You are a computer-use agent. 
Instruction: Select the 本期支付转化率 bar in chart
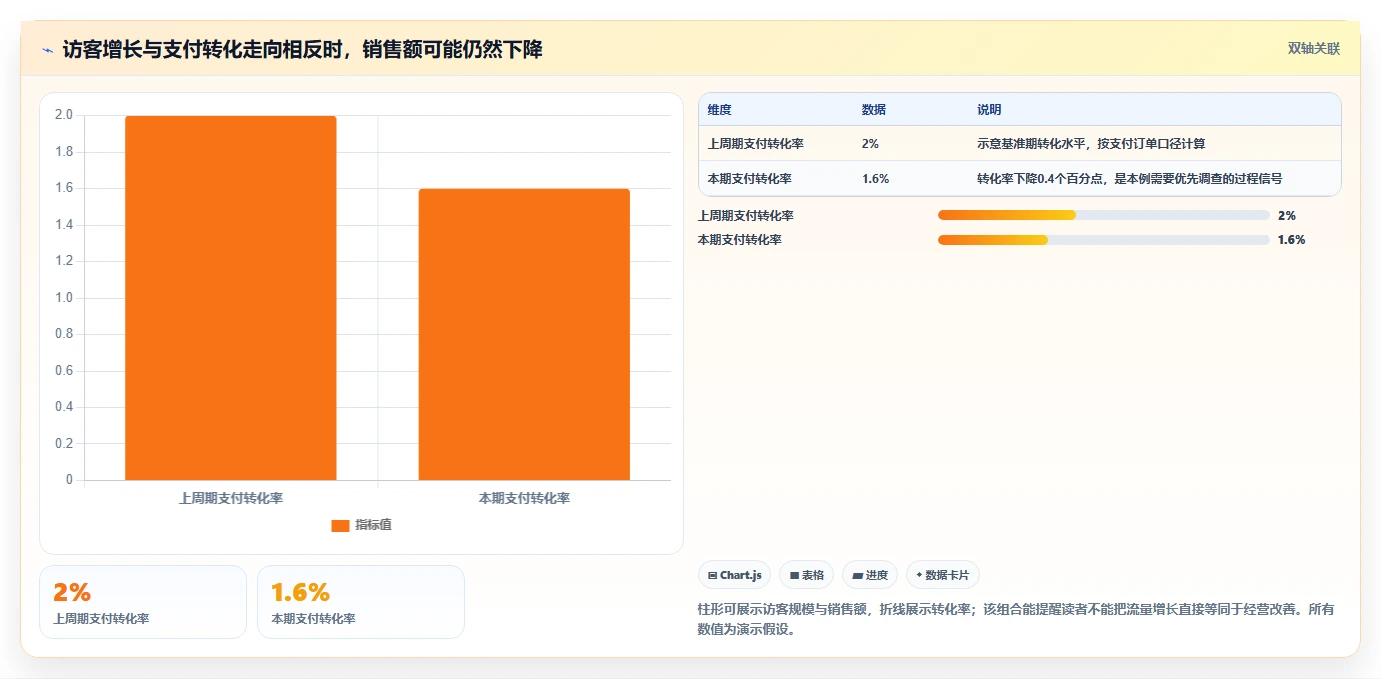(524, 334)
